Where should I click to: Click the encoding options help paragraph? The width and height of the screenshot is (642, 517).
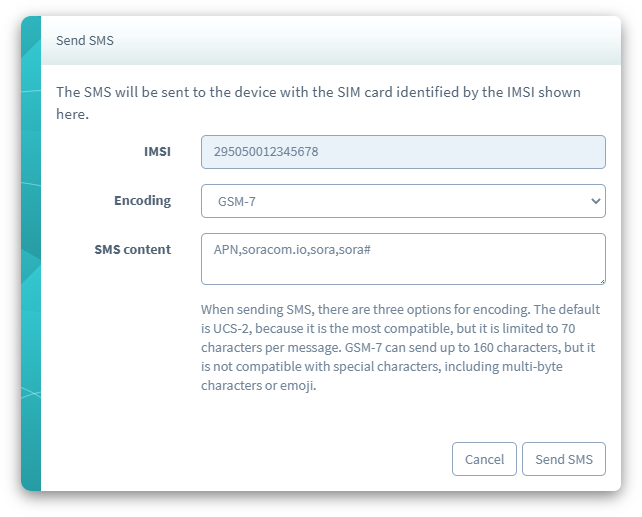(398, 348)
